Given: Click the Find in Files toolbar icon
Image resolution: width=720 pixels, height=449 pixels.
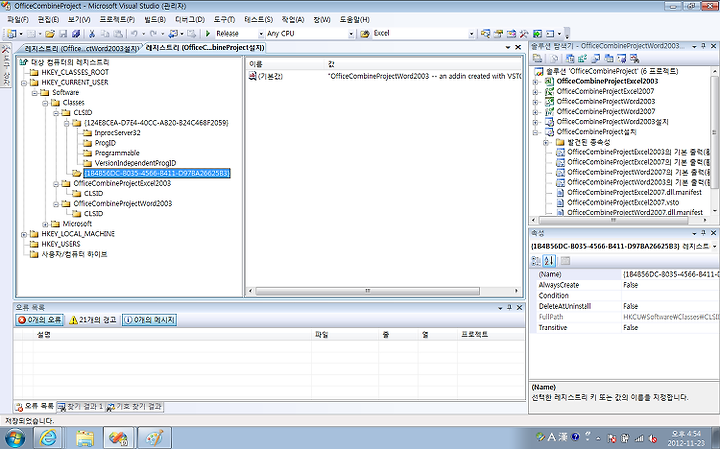Looking at the screenshot, I should pos(365,34).
